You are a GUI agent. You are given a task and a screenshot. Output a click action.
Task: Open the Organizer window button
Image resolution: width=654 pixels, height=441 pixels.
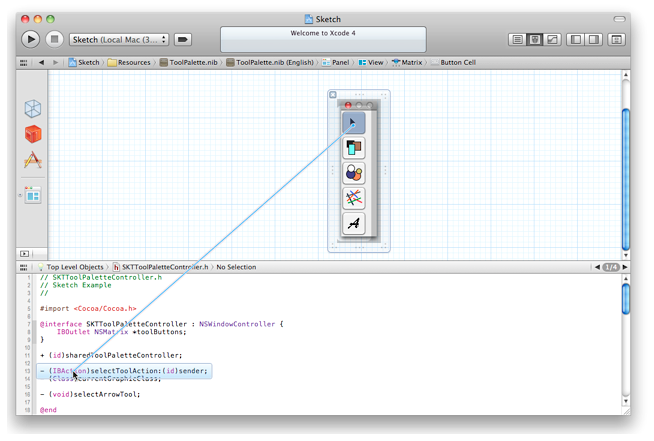pyautogui.click(x=616, y=40)
